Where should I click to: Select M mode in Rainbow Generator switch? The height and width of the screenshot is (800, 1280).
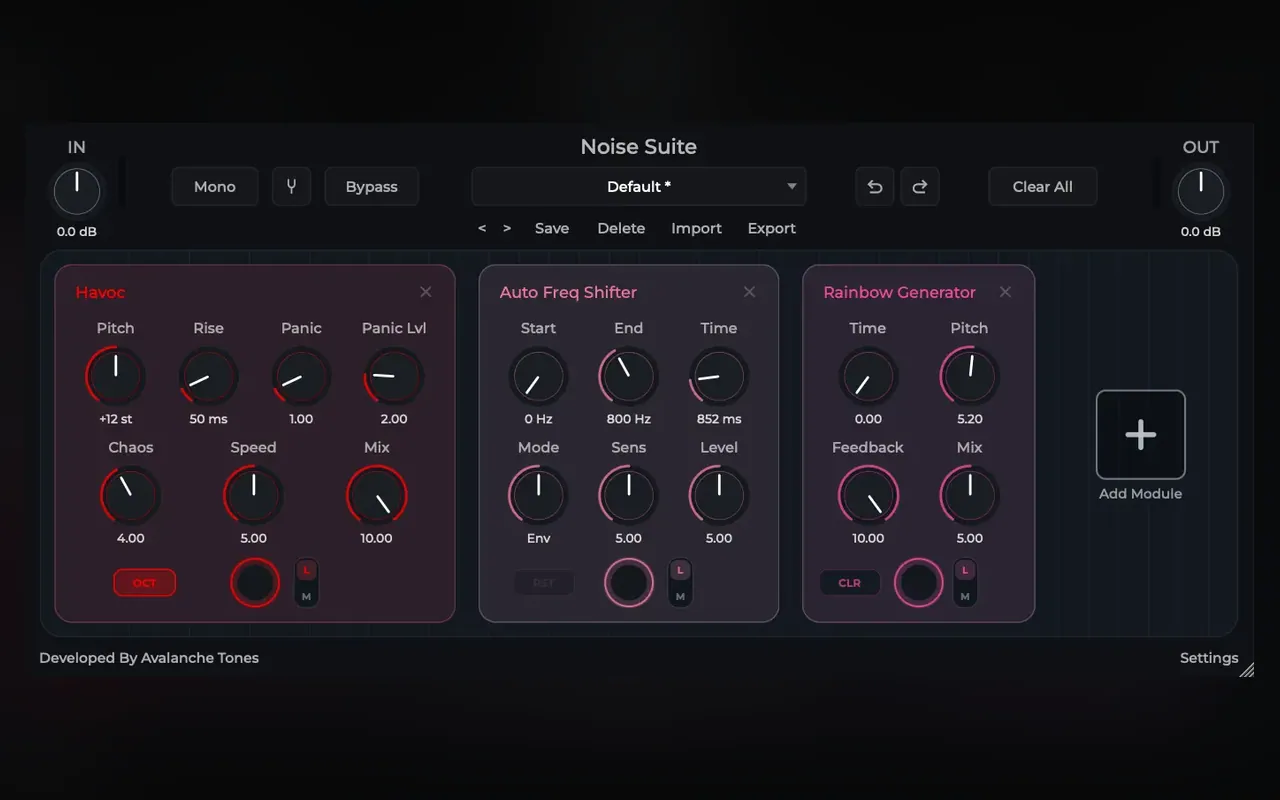coord(965,596)
